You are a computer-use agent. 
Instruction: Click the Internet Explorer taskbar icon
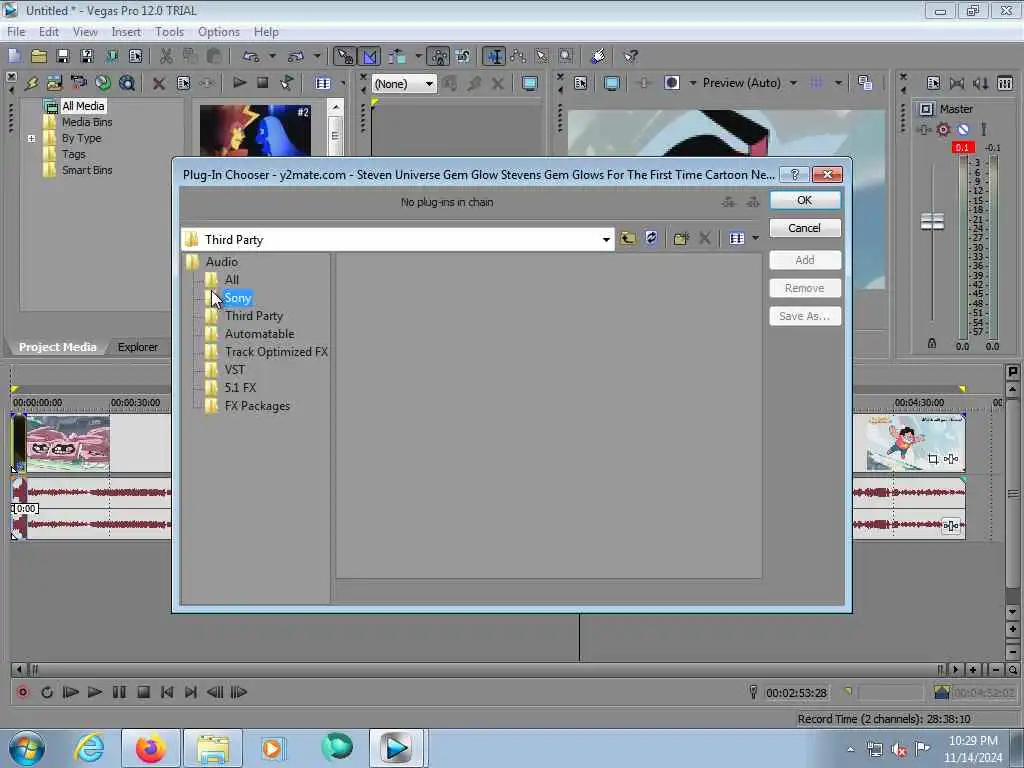coord(89,748)
